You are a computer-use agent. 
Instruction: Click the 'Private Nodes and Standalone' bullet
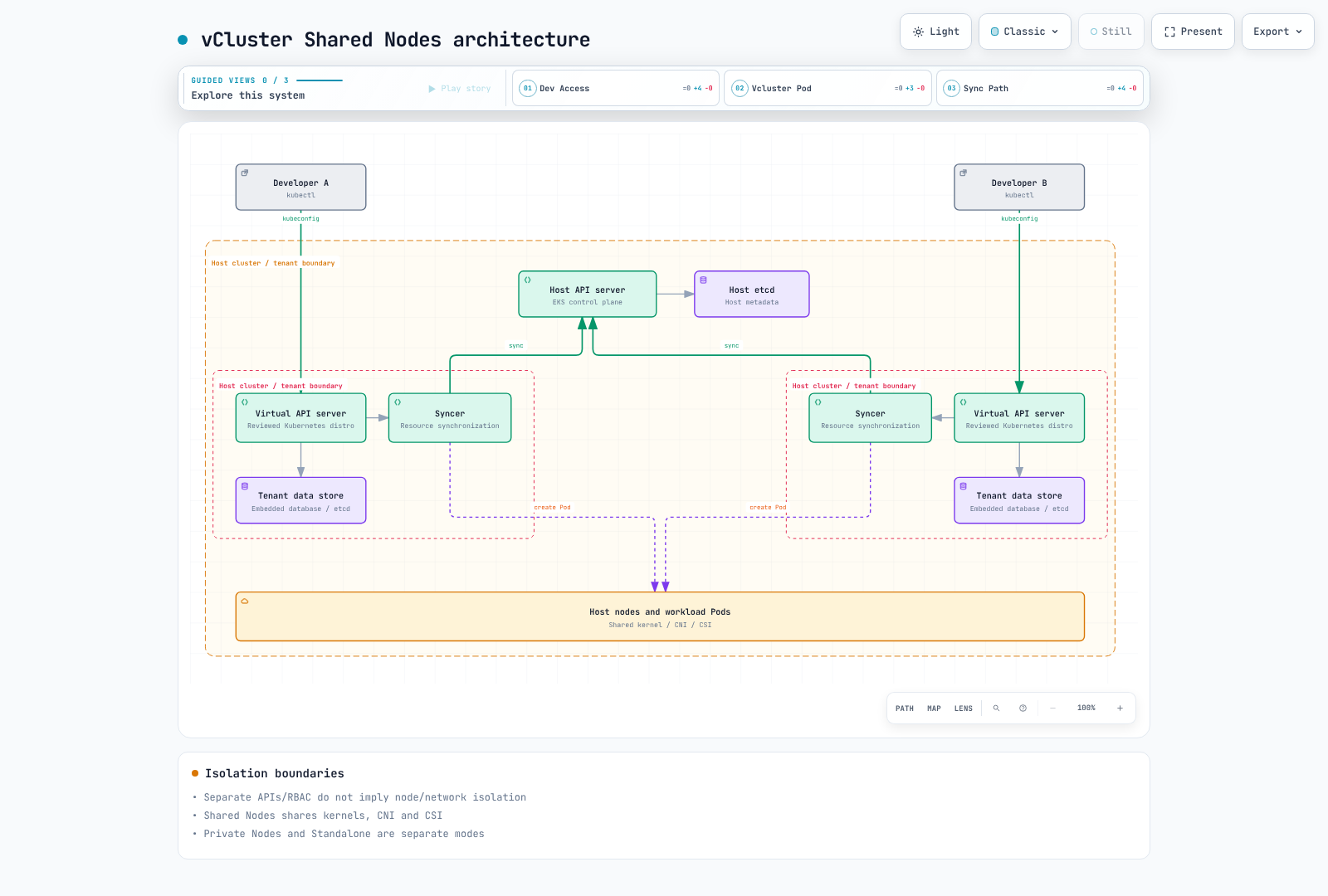click(x=344, y=834)
